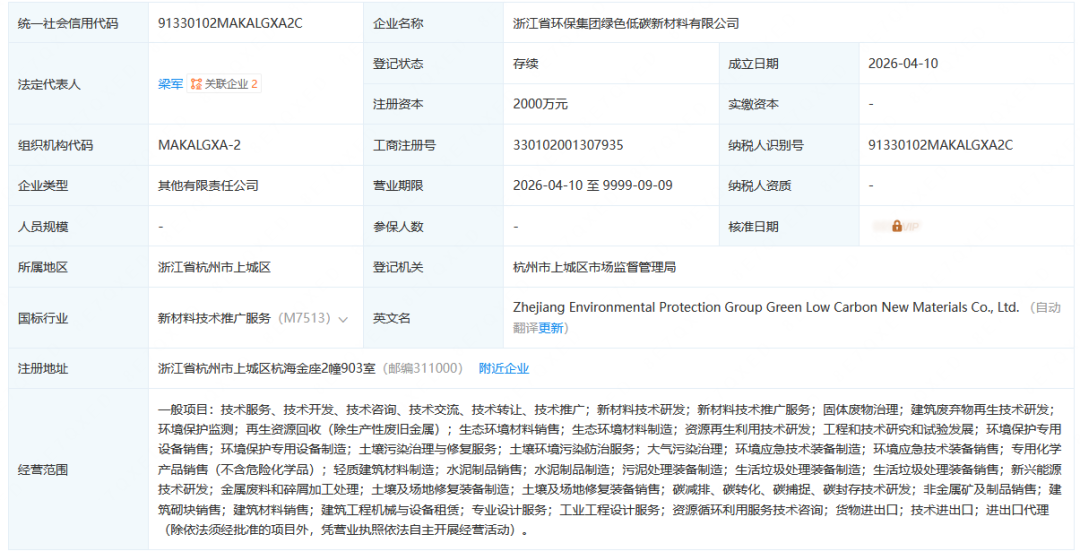Click the 注册资本 label cell

[x=433, y=104]
